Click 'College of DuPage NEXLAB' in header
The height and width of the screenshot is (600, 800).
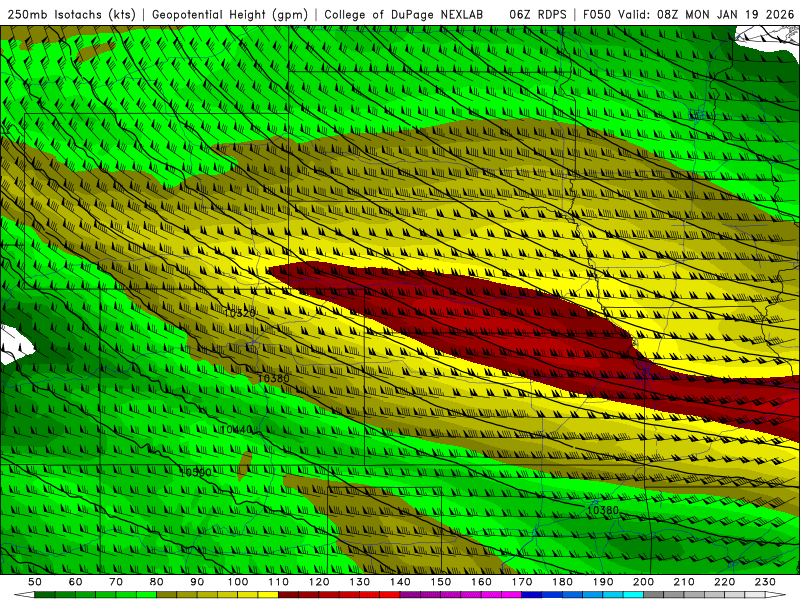pyautogui.click(x=403, y=15)
